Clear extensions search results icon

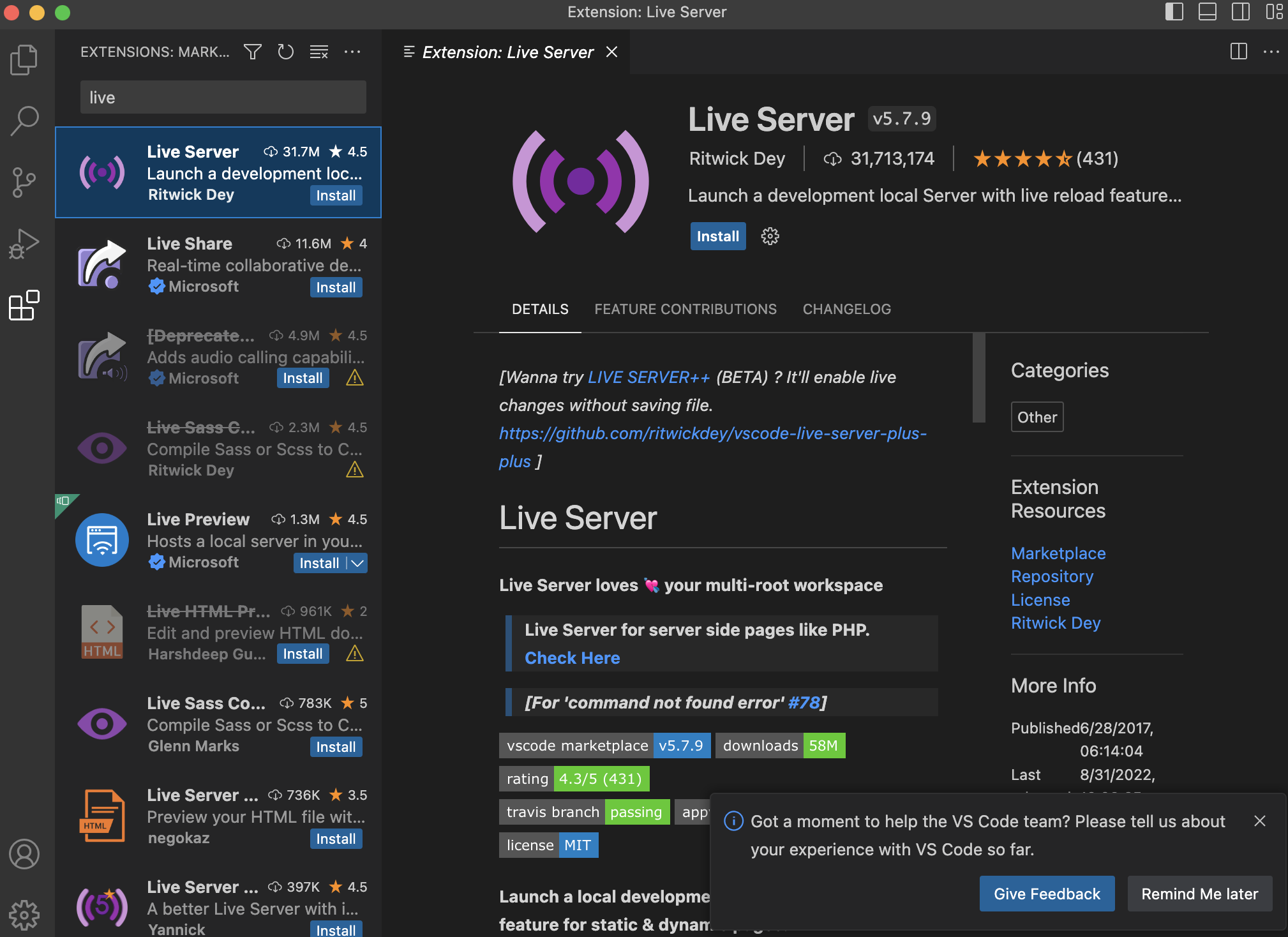click(x=318, y=52)
